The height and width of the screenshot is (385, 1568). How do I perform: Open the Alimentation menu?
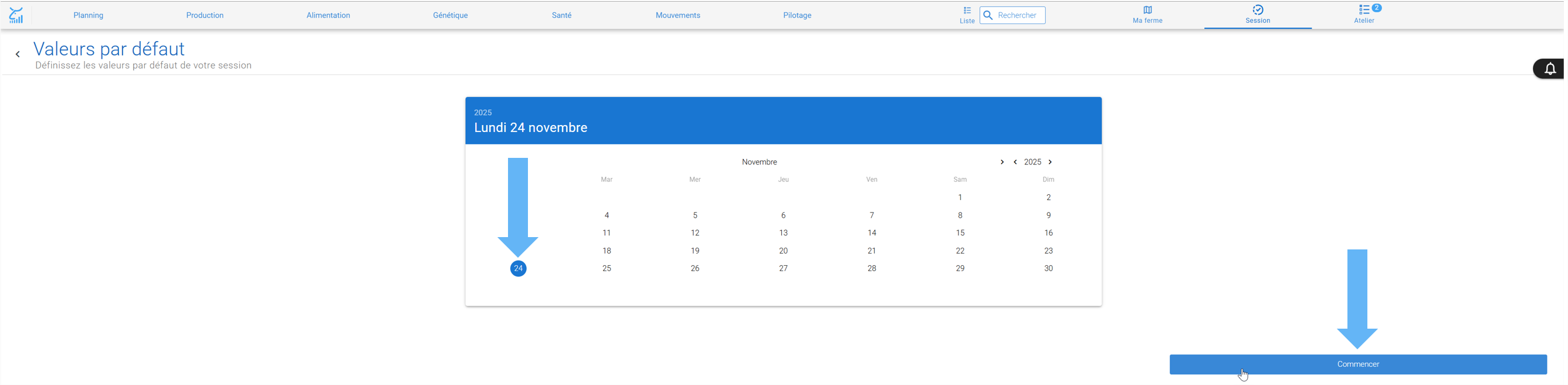(328, 15)
